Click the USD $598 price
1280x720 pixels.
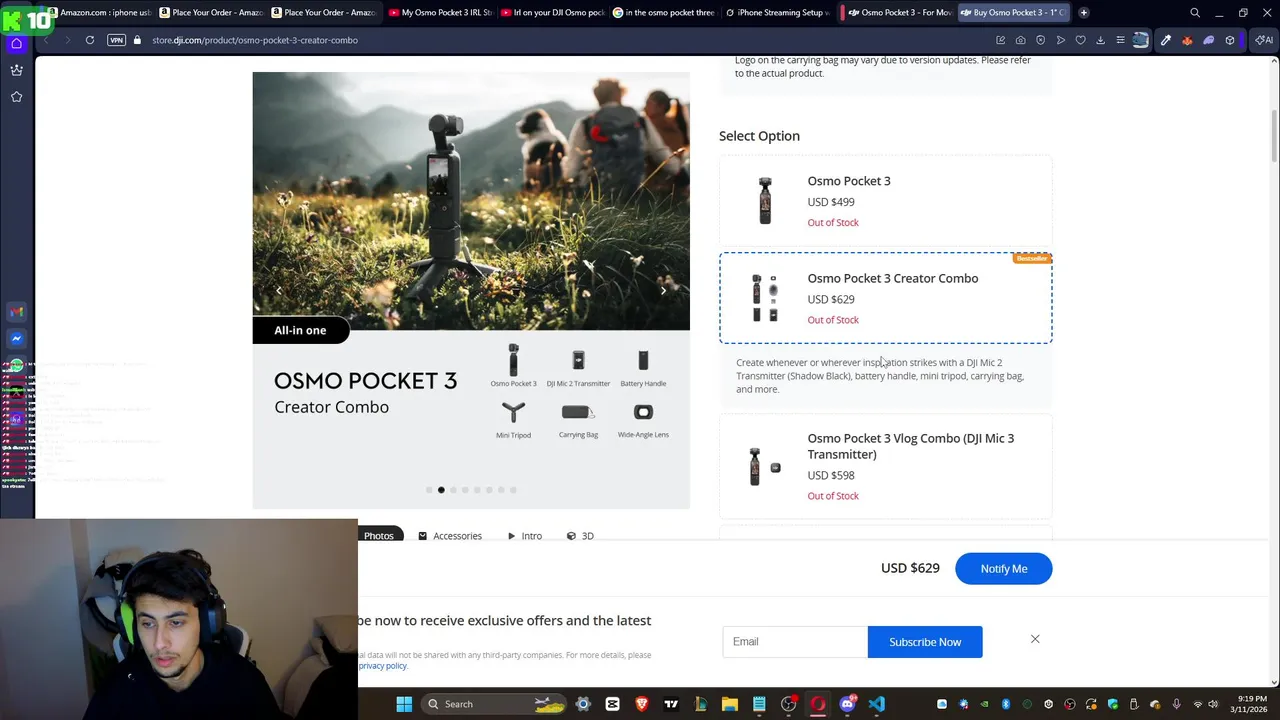pos(831,476)
